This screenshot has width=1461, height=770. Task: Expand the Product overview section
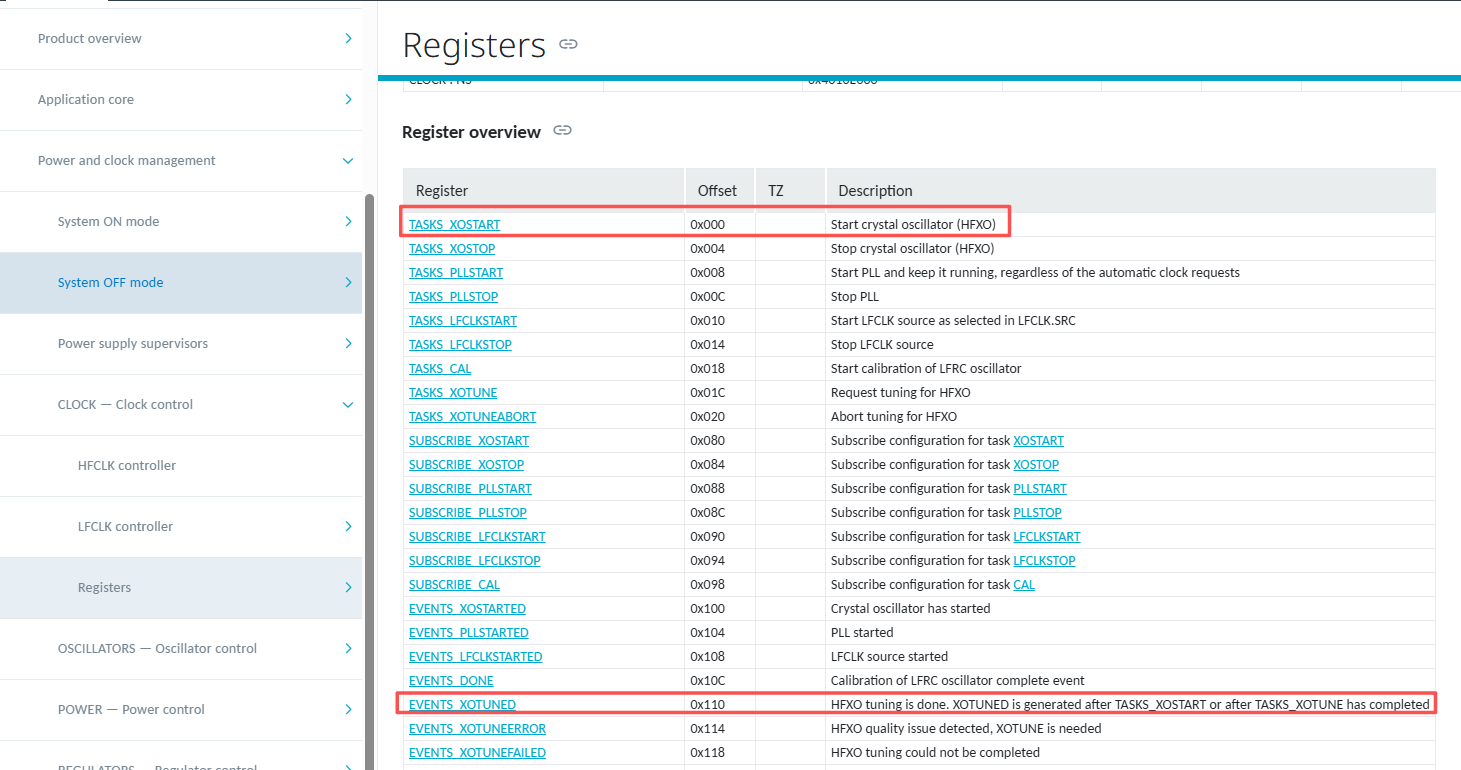tap(348, 38)
